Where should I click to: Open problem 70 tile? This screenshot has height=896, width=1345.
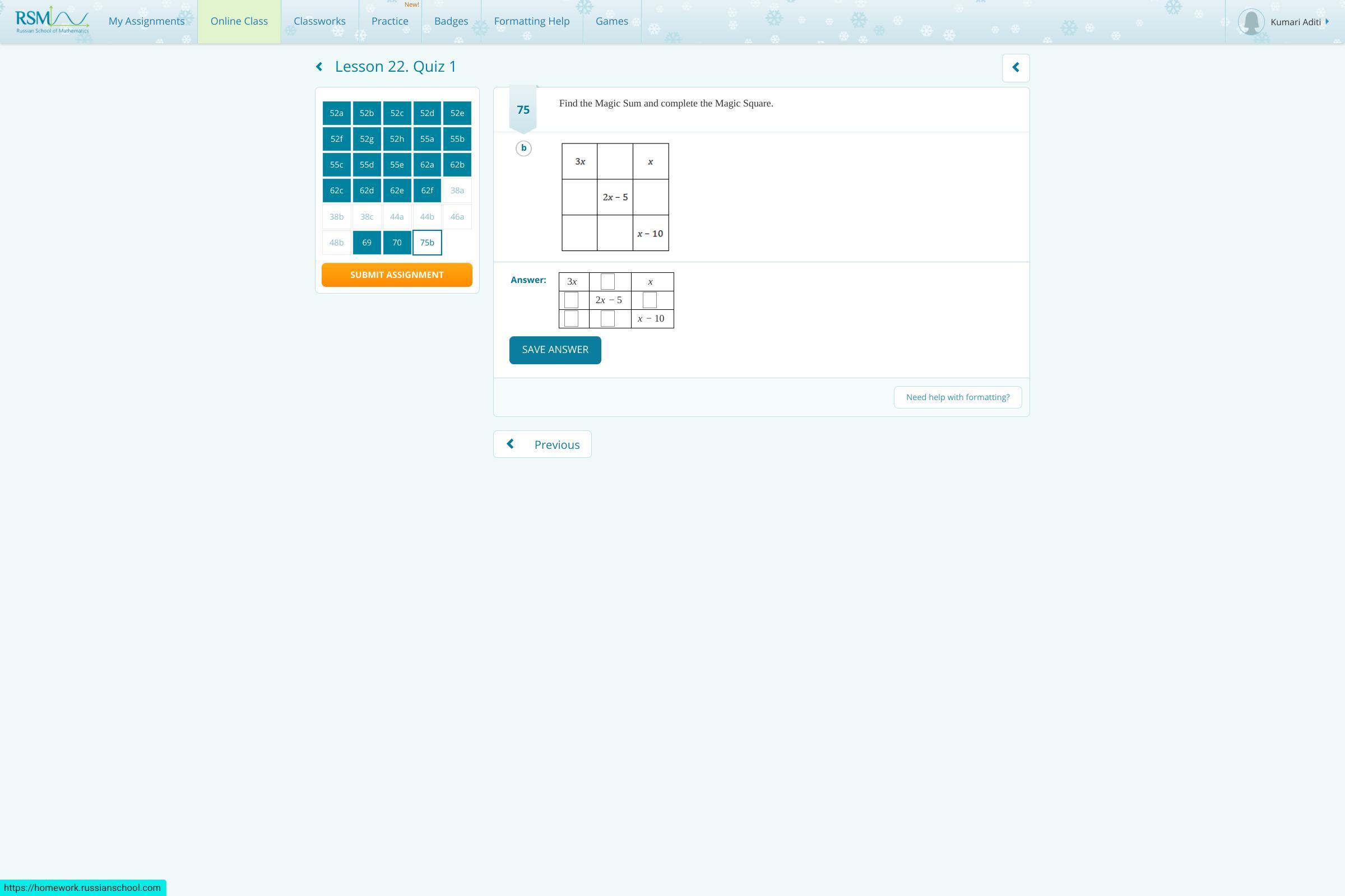397,243
